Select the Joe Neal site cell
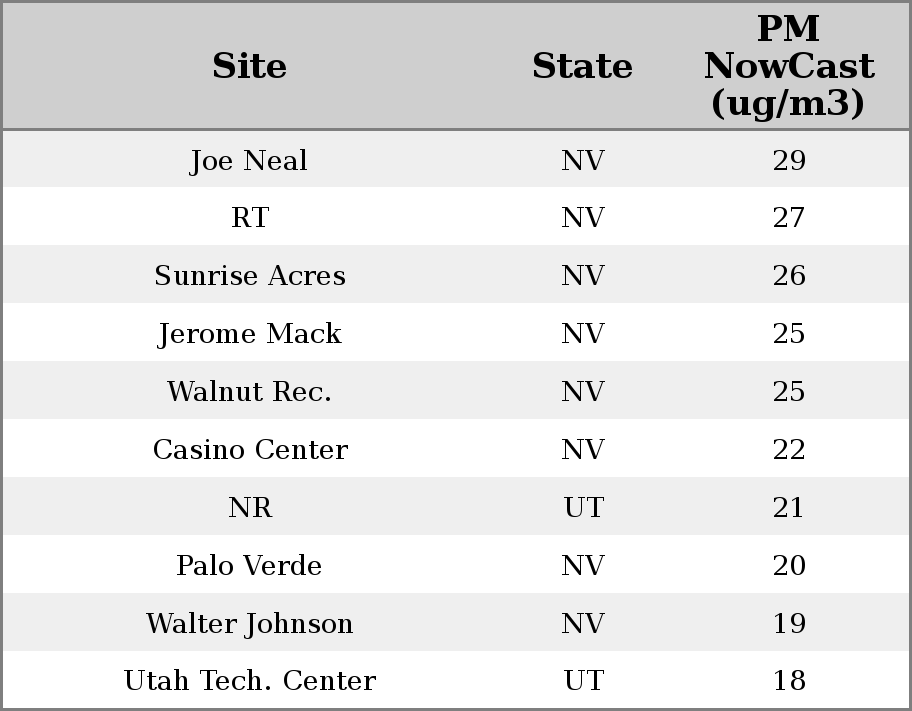The height and width of the screenshot is (711, 912). (249, 160)
